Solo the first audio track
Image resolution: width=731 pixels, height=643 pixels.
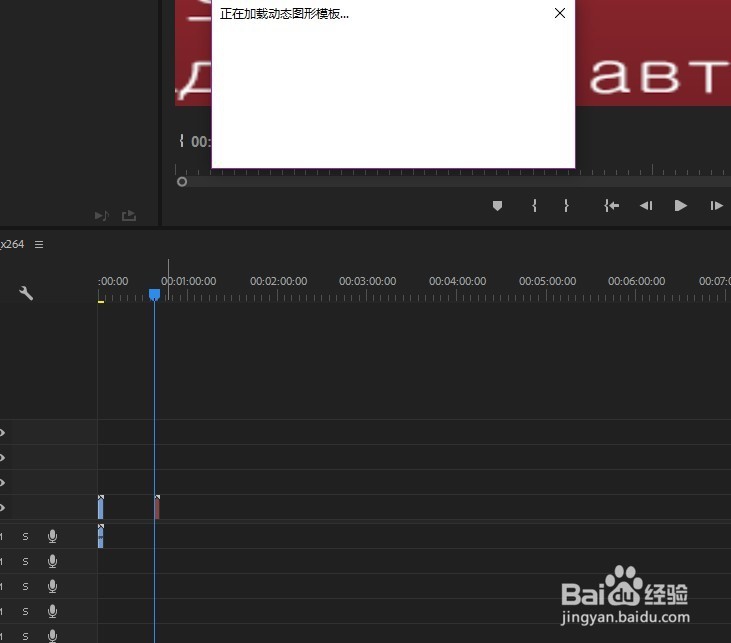pos(25,537)
